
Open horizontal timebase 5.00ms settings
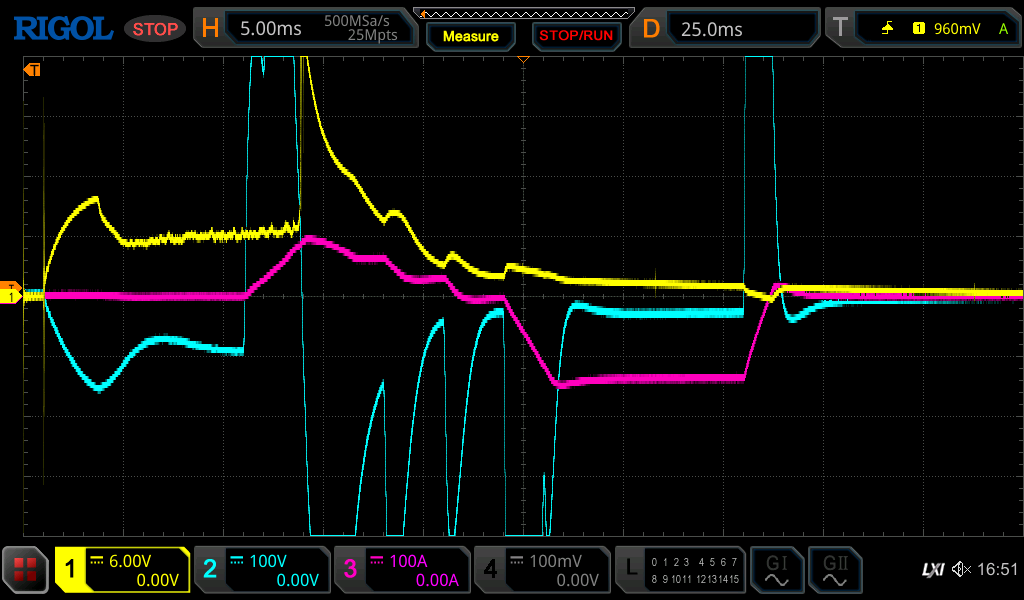pyautogui.click(x=305, y=29)
